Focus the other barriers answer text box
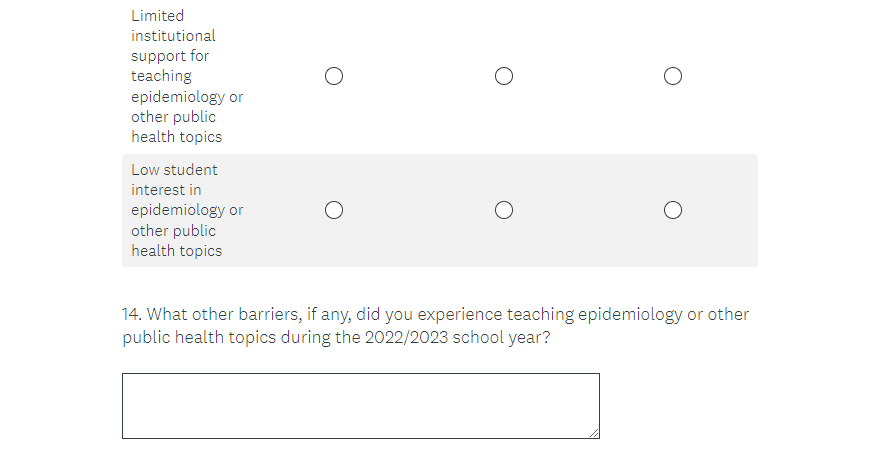This screenshot has height=466, width=879. point(360,405)
